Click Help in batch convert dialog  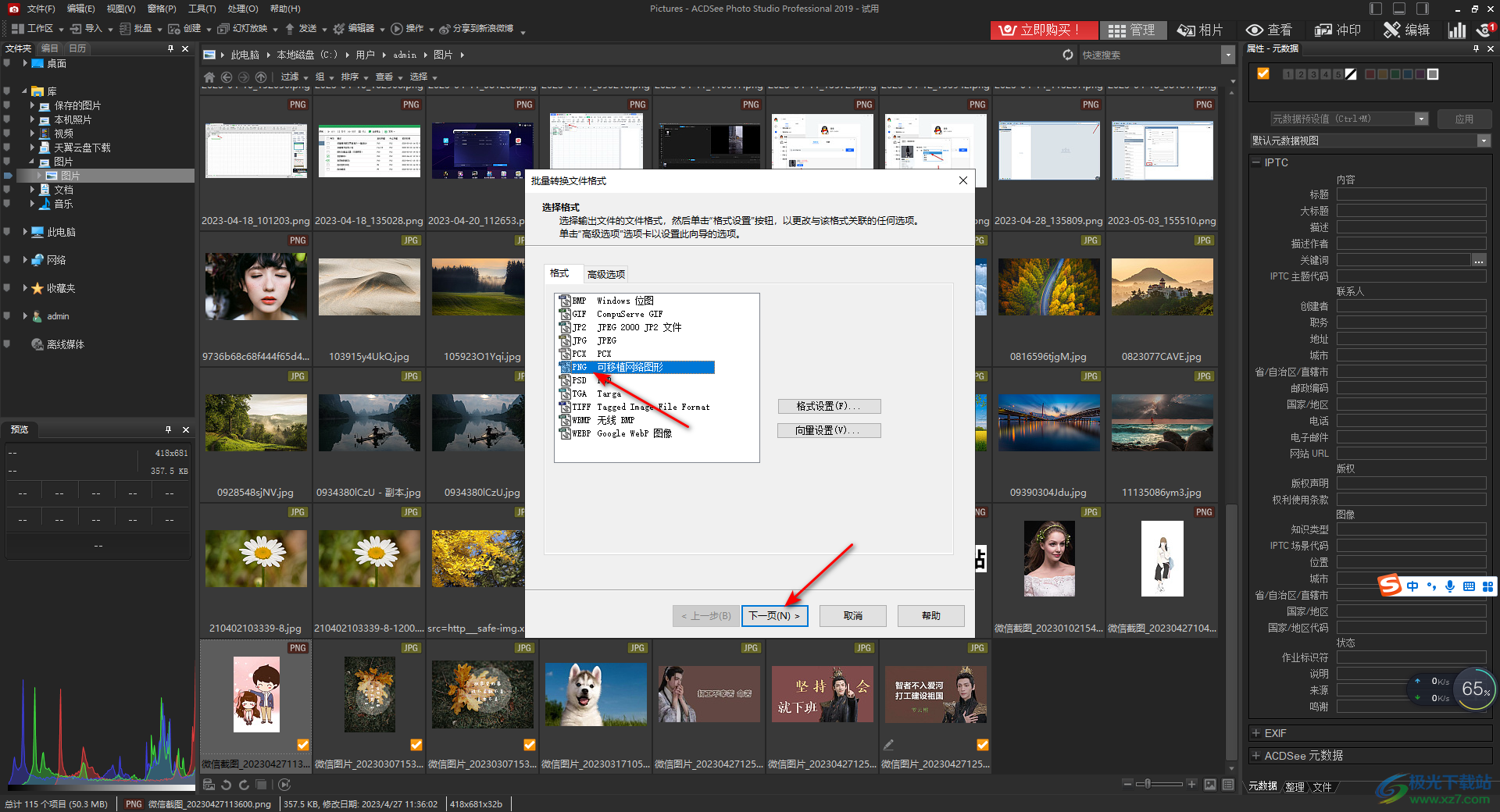[x=930, y=616]
